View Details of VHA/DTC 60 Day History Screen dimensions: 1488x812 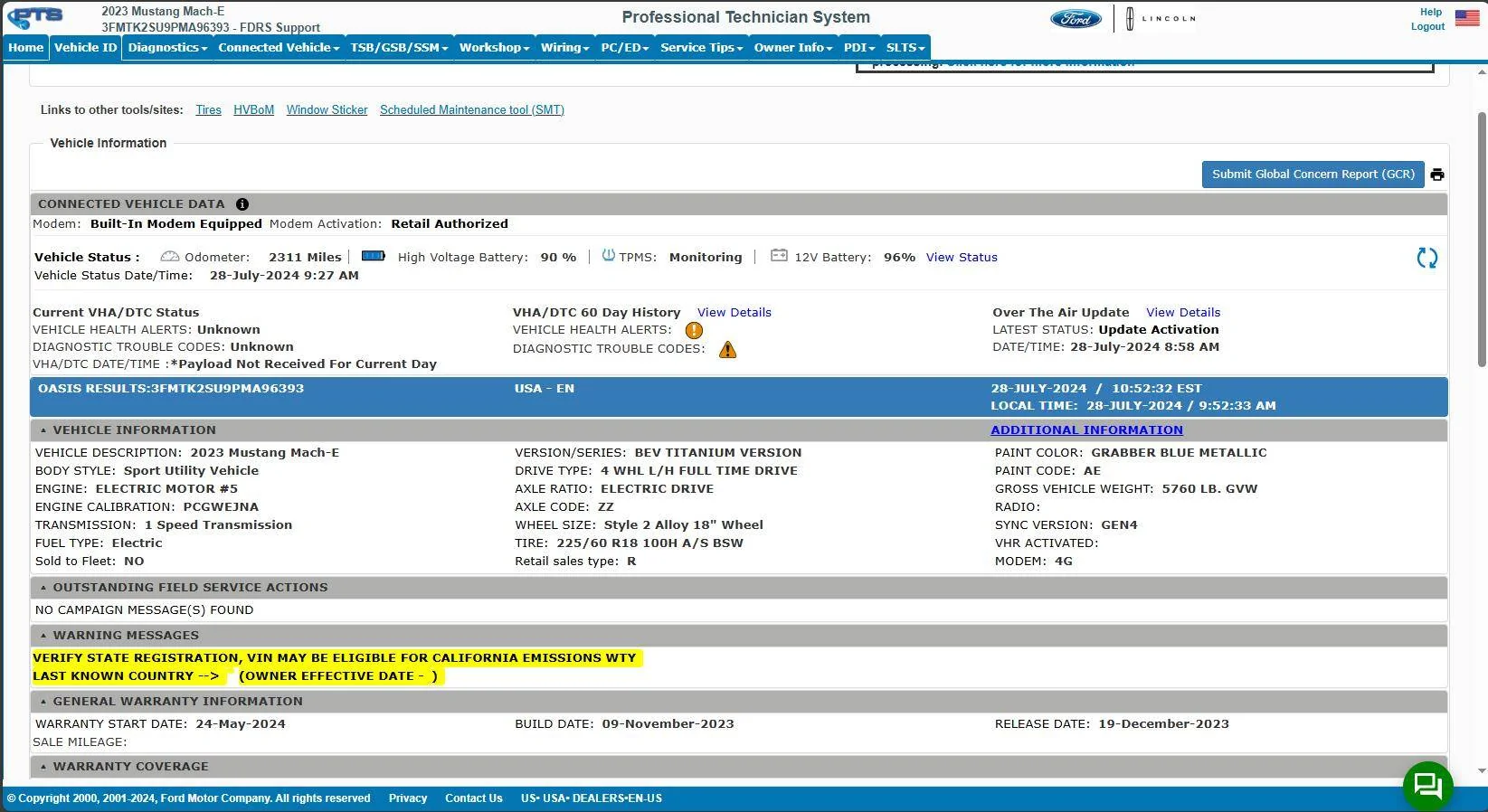(735, 313)
